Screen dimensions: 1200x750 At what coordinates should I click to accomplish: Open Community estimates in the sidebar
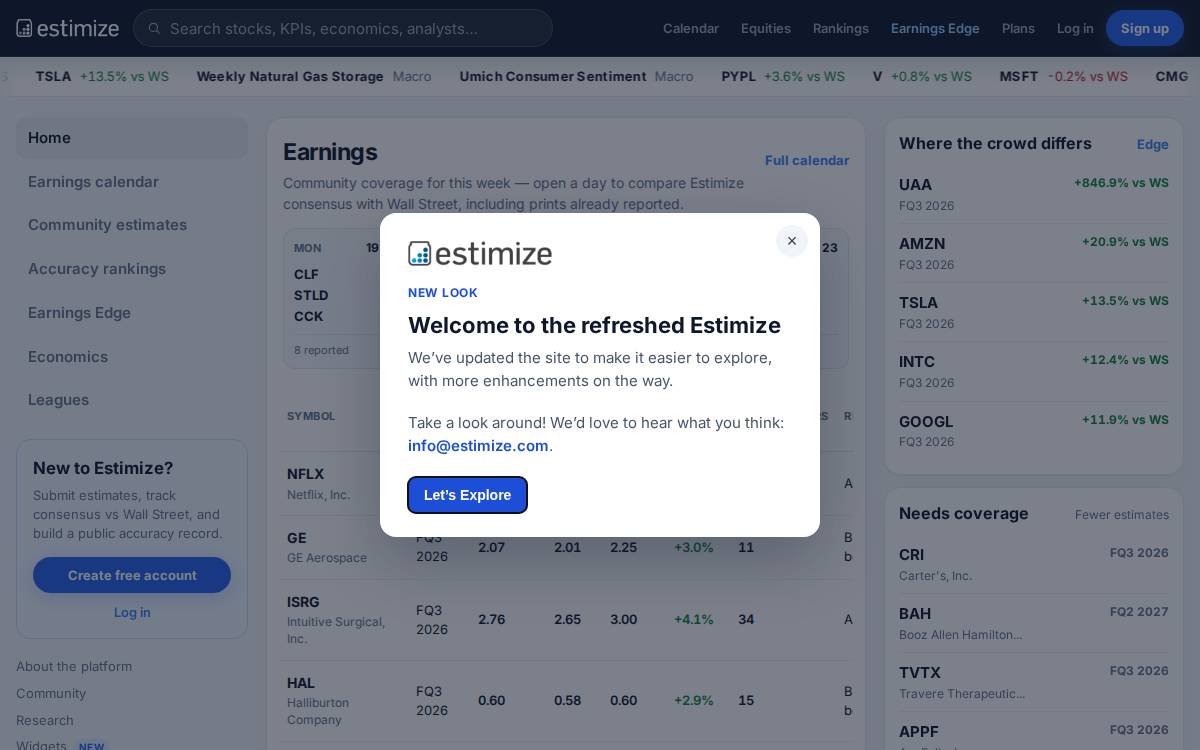click(x=132, y=225)
